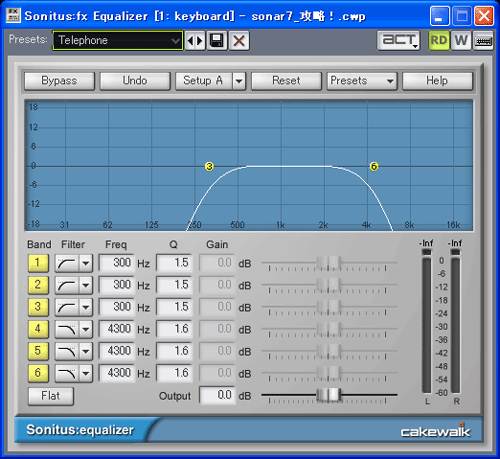Open the Setup A dropdown arrow

pyautogui.click(x=239, y=81)
